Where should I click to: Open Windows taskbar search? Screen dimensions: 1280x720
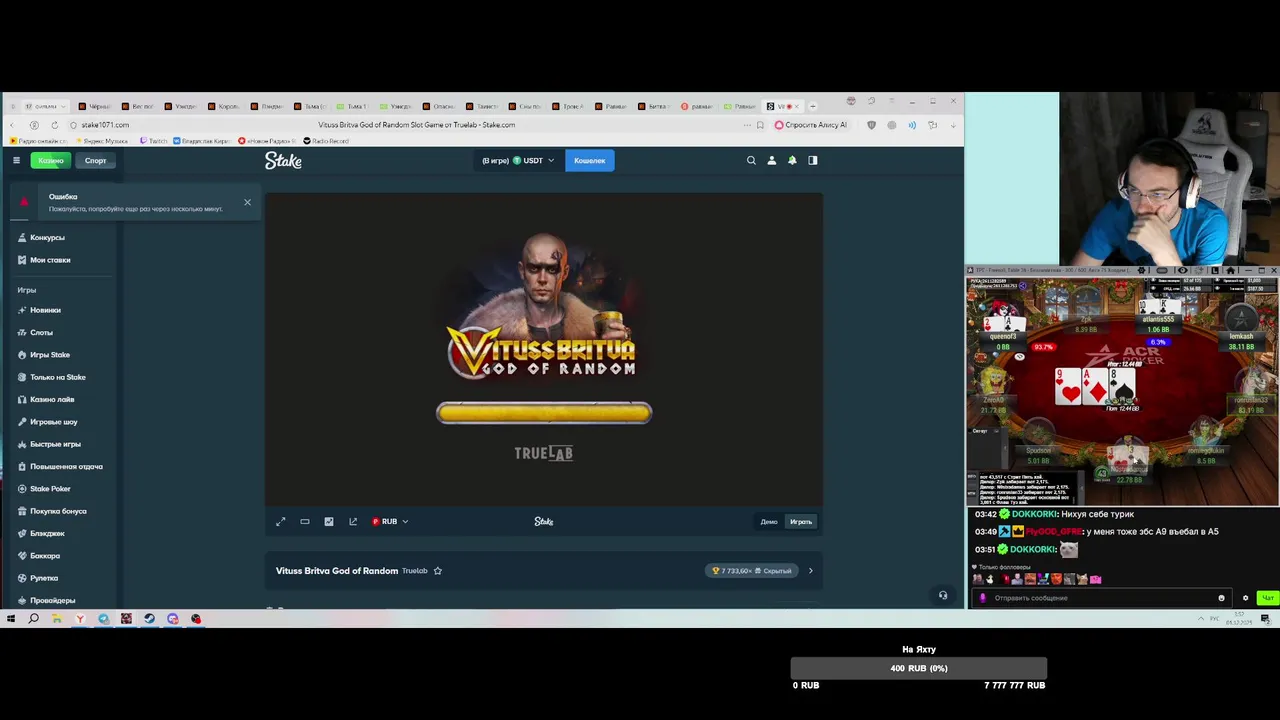tap(33, 619)
